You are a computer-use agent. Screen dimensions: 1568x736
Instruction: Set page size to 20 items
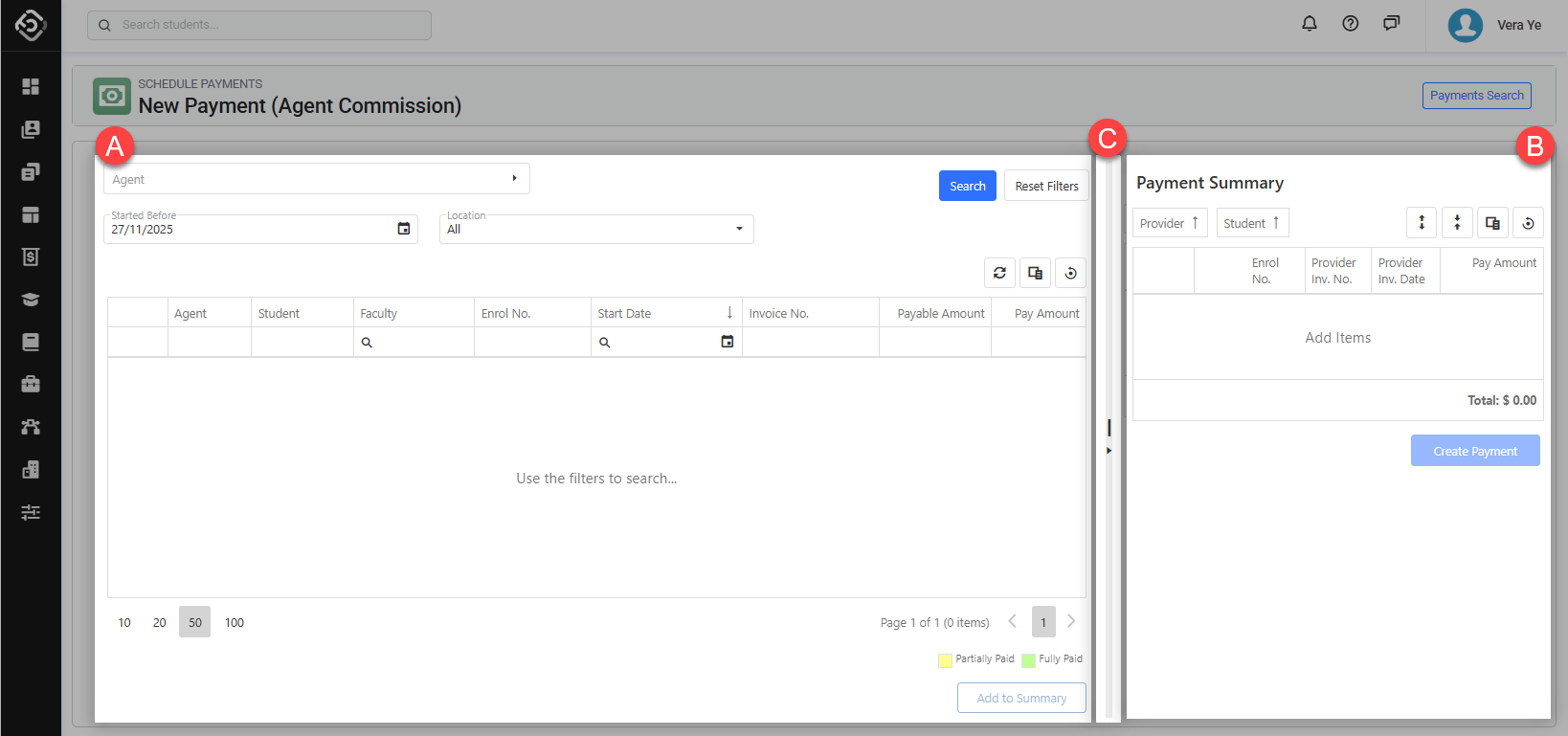click(x=159, y=622)
